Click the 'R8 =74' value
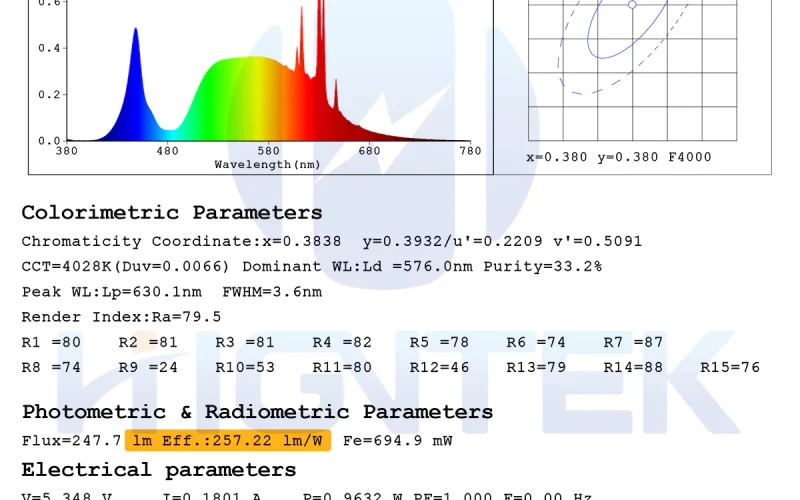Image resolution: width=800 pixels, height=500 pixels. pos(51,367)
